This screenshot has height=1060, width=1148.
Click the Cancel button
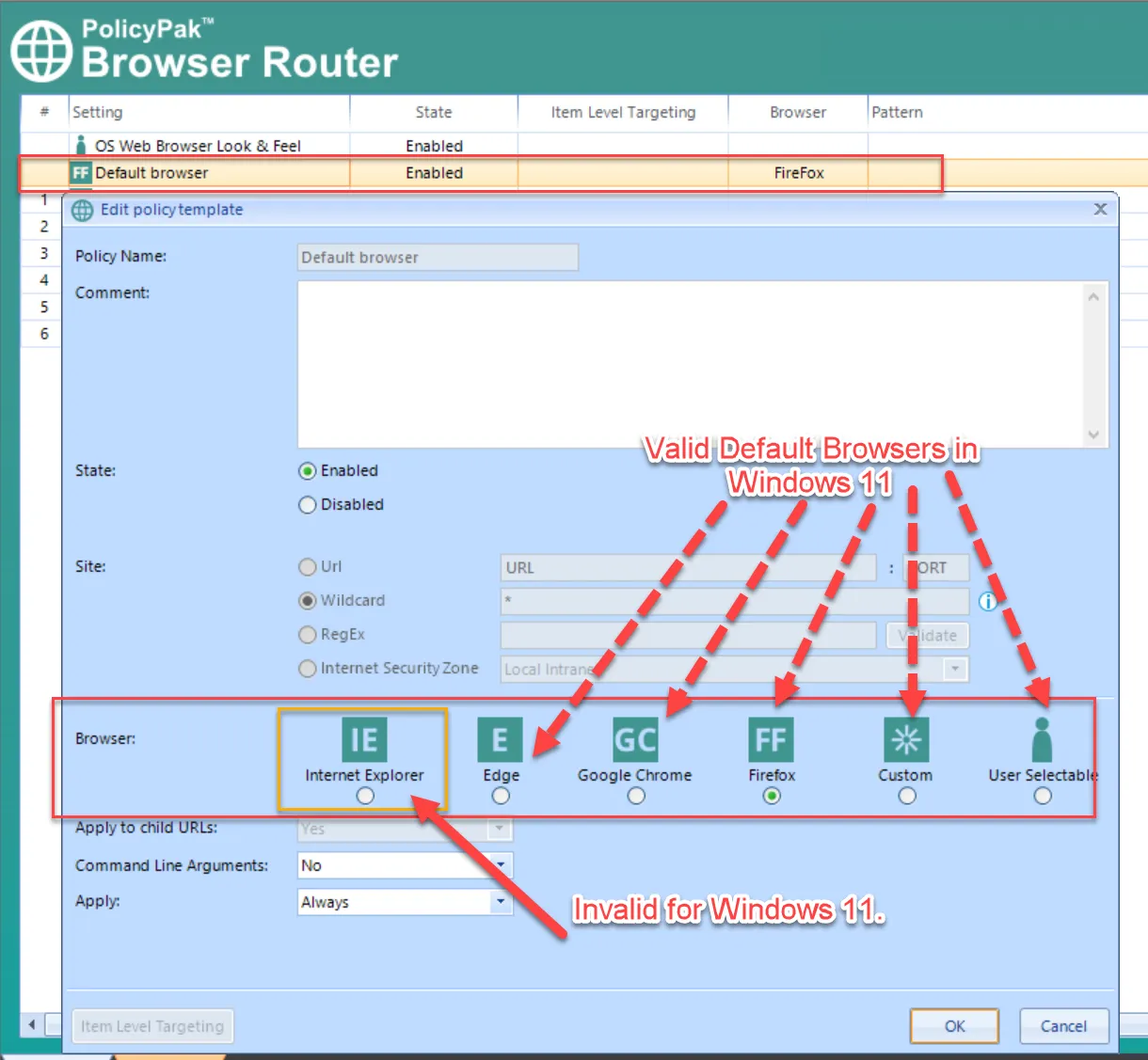click(x=1063, y=1026)
